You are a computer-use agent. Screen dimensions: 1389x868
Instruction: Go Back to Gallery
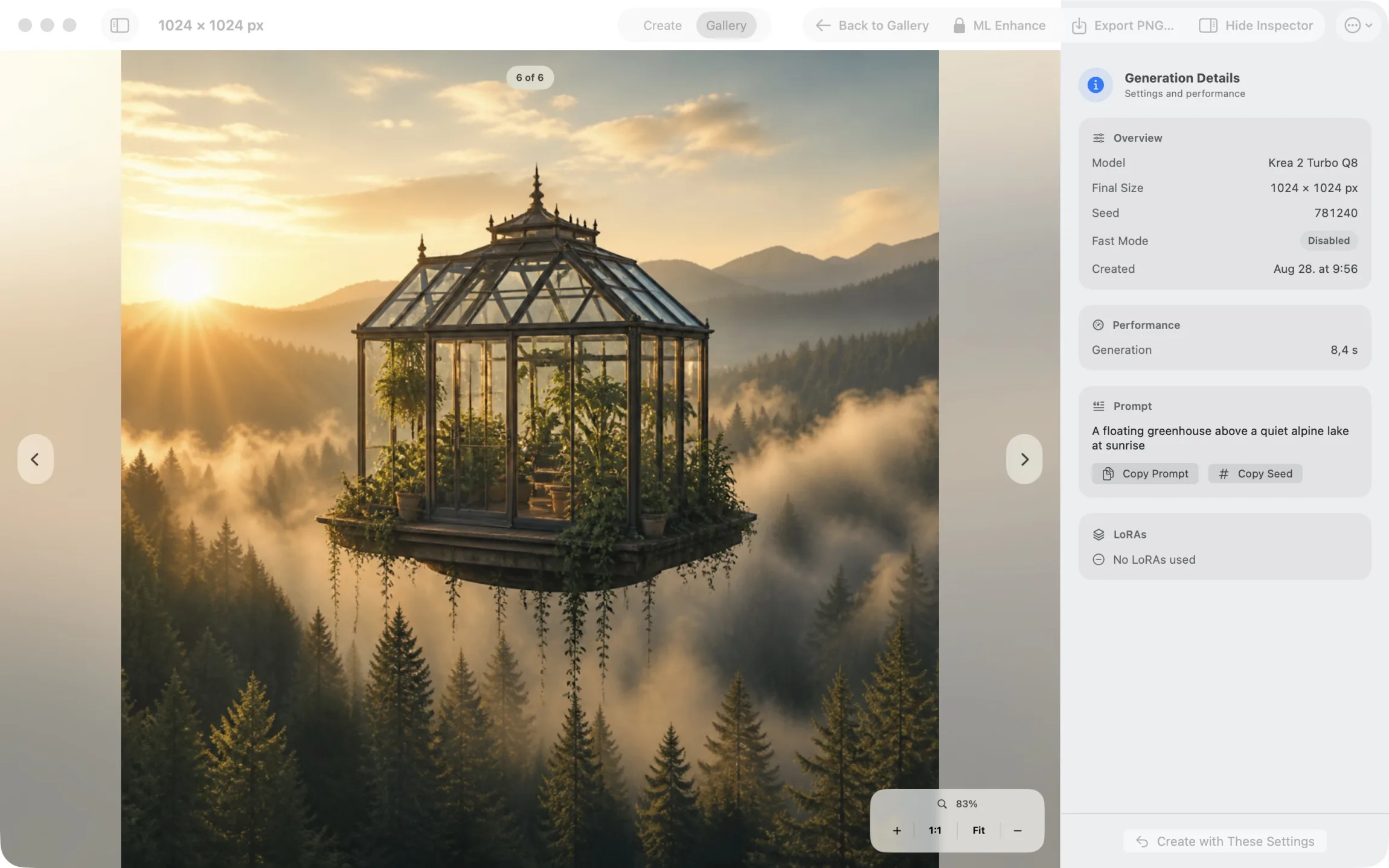click(872, 25)
